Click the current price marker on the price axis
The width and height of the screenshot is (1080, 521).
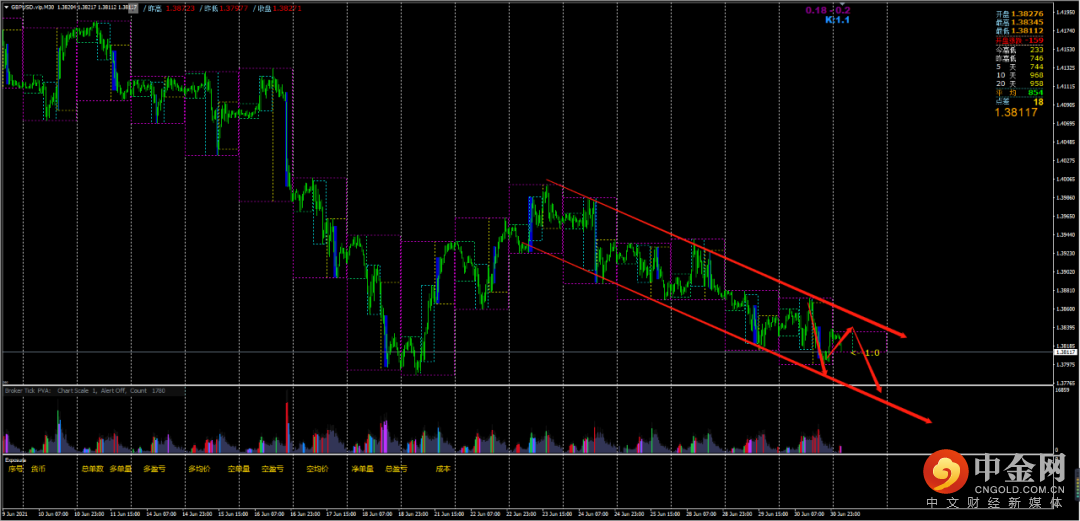pos(1065,352)
